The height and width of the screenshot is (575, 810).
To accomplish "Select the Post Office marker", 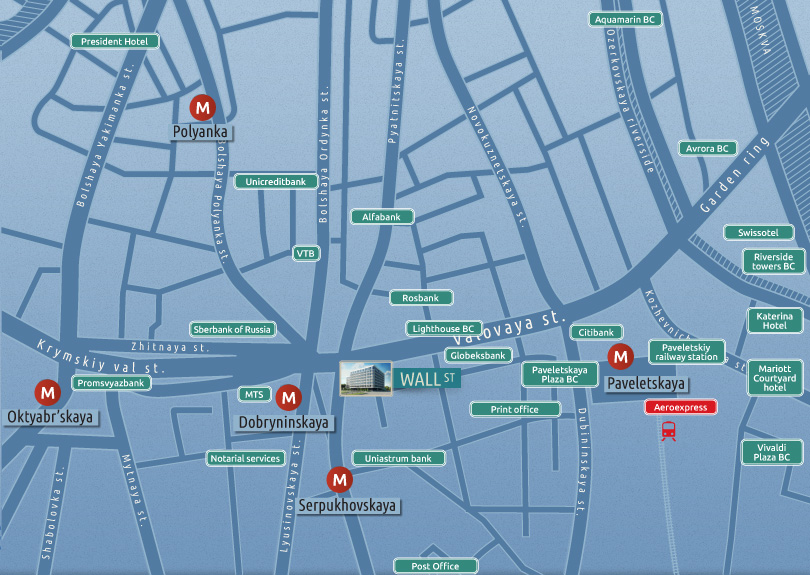I will tap(435, 566).
